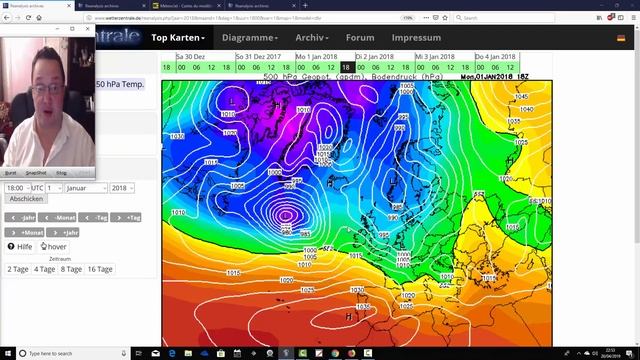Image resolution: width=640 pixels, height=360 pixels.
Task: Click Type here to search box
Action: (73, 353)
